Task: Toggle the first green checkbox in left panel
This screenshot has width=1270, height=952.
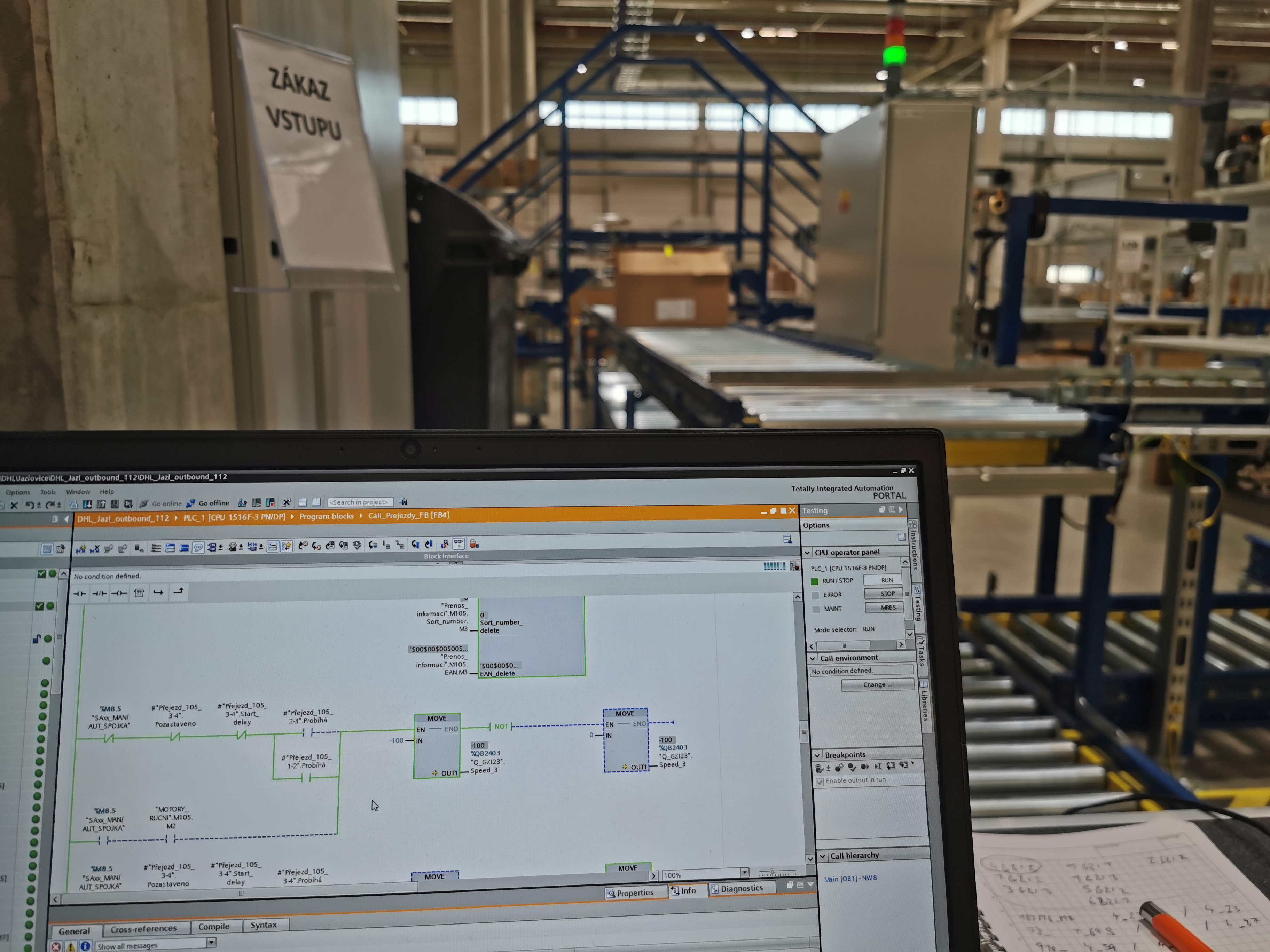Action: 41,574
